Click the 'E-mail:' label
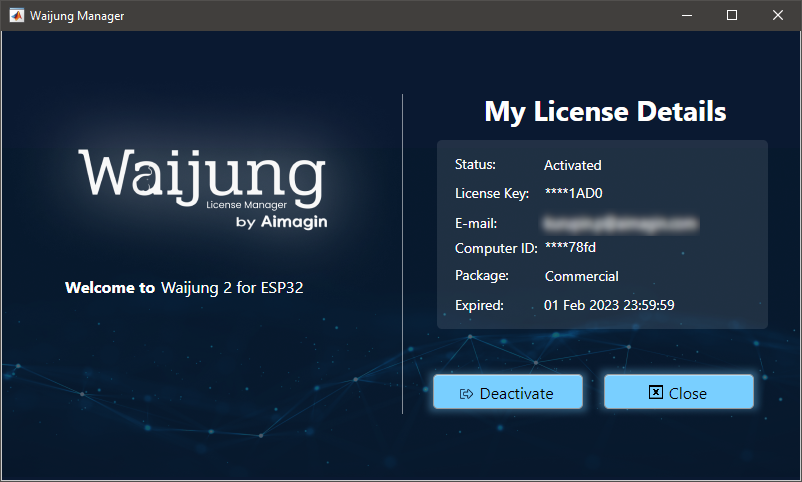The image size is (802, 482). coord(476,224)
